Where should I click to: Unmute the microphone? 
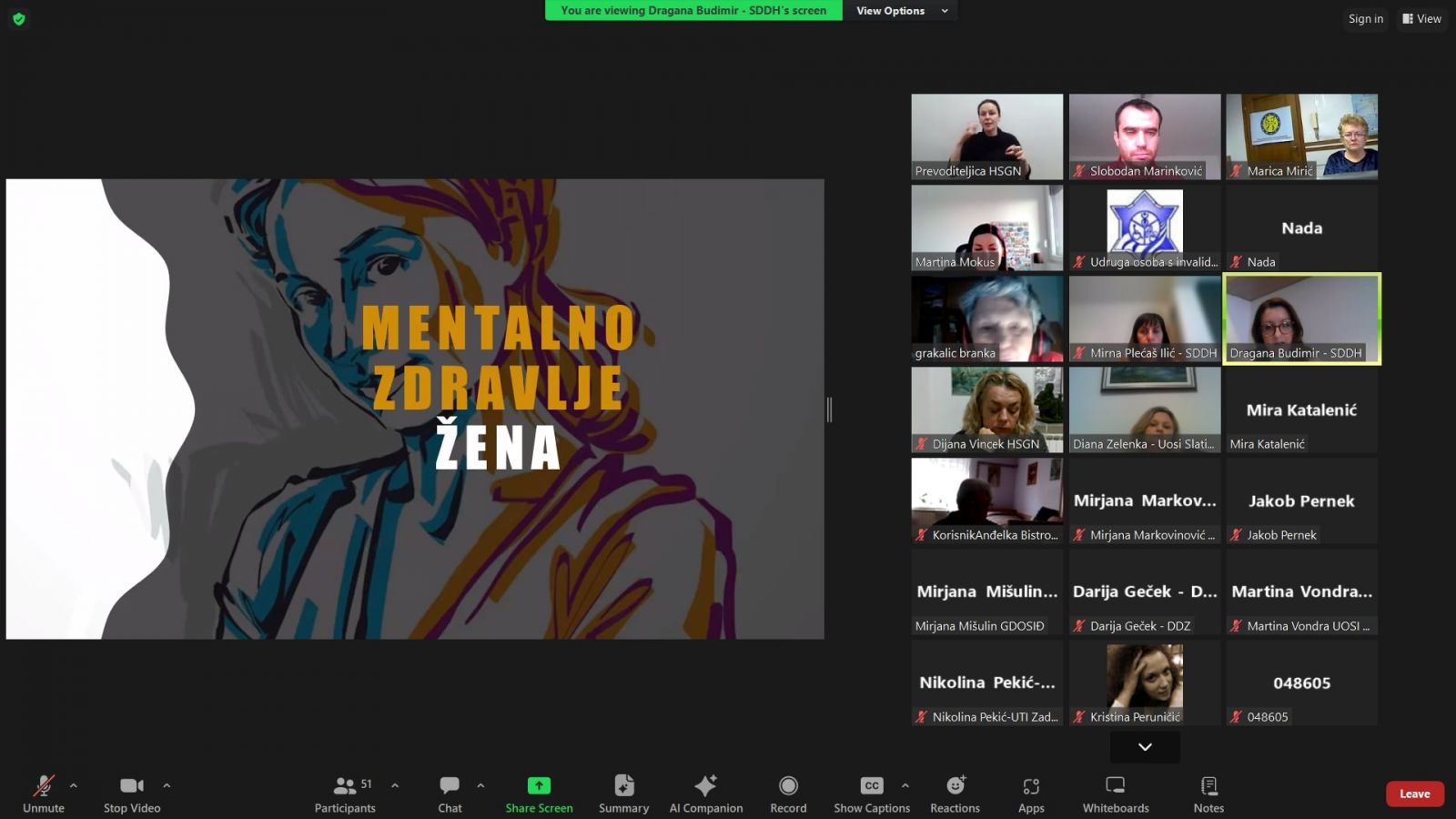pos(43,794)
